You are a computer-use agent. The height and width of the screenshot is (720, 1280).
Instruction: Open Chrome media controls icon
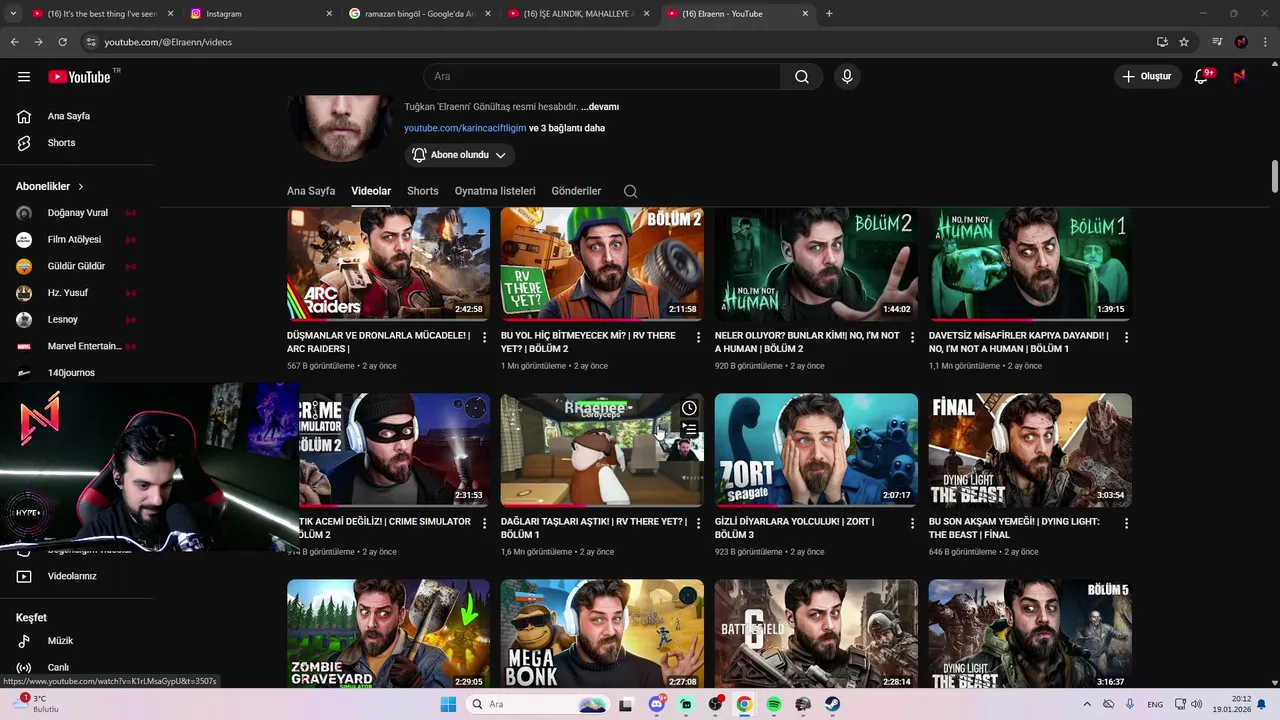1217,42
